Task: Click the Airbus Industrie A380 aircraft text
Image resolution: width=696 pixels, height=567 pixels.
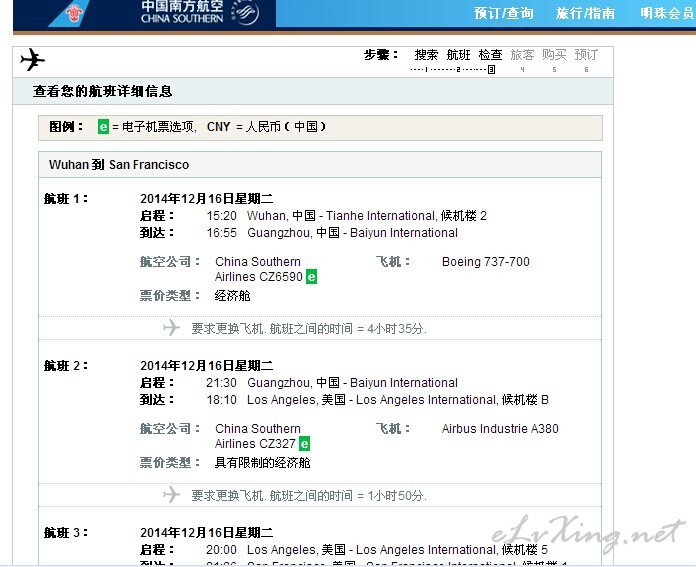Action: coord(500,429)
